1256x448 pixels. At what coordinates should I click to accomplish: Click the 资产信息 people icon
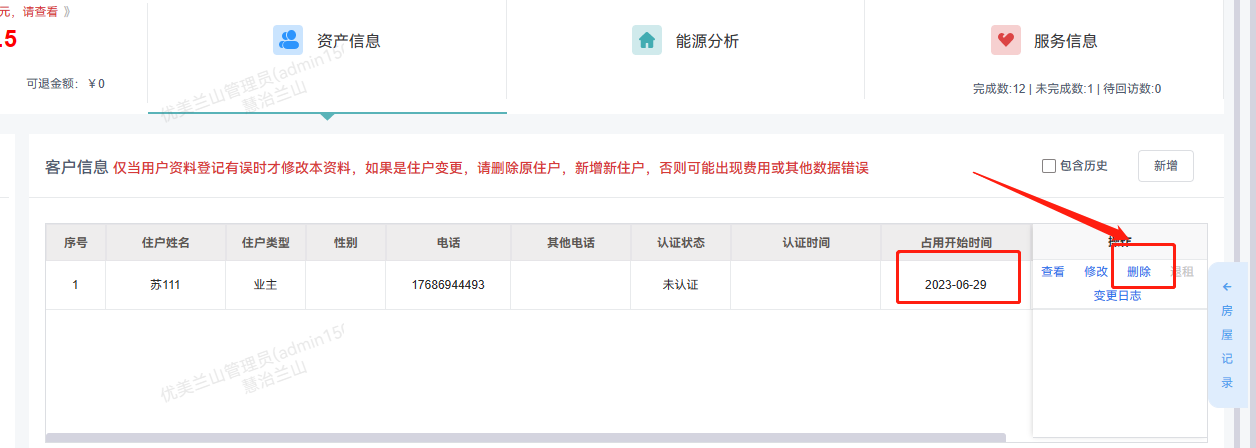coord(288,40)
